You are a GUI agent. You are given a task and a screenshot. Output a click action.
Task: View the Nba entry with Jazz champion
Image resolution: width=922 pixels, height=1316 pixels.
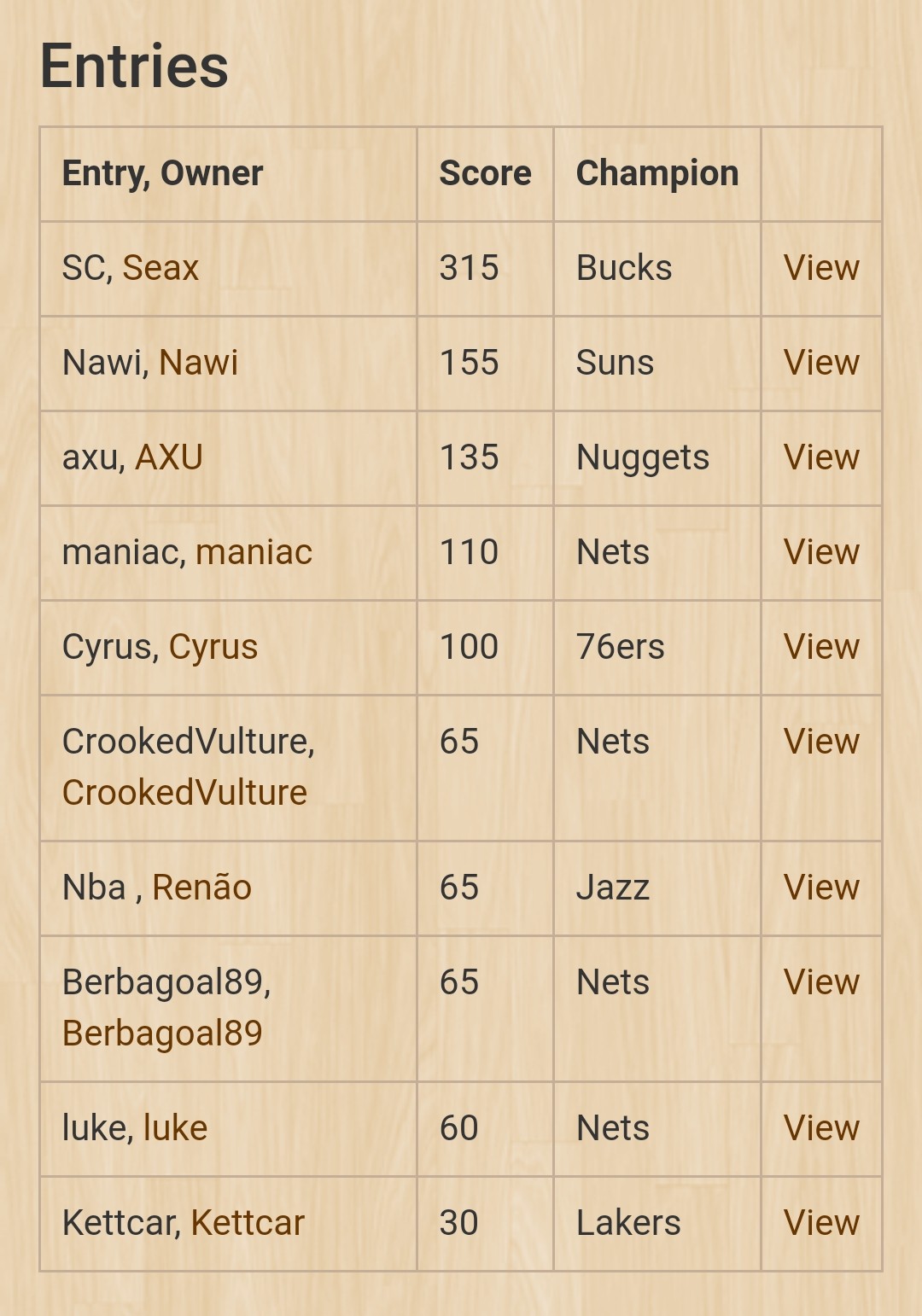click(x=821, y=888)
